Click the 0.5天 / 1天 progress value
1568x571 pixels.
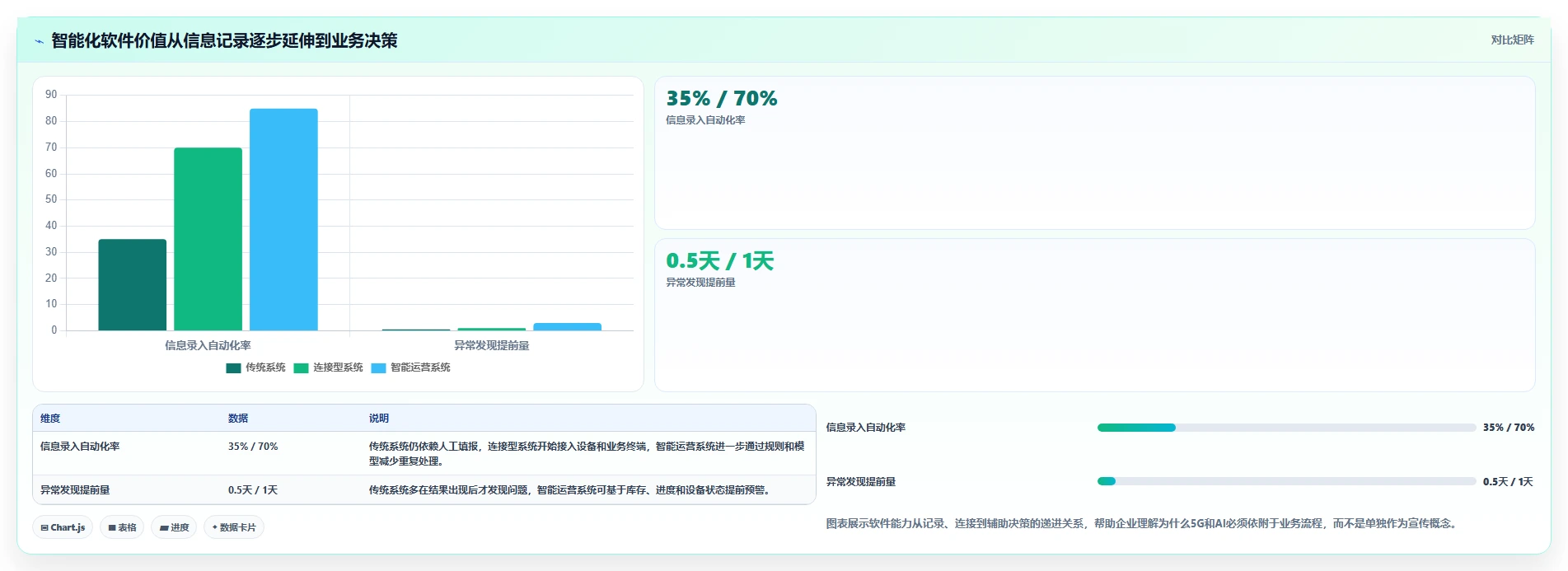(1508, 482)
